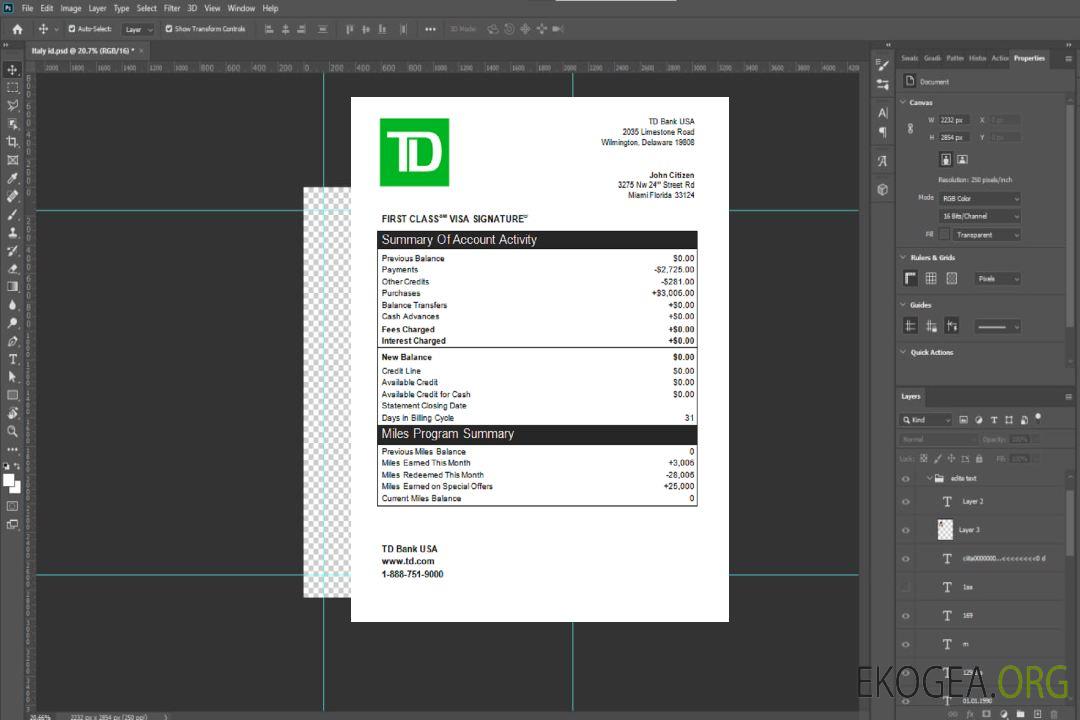Select the Gradient tool
The height and width of the screenshot is (720, 1080).
coord(12,287)
